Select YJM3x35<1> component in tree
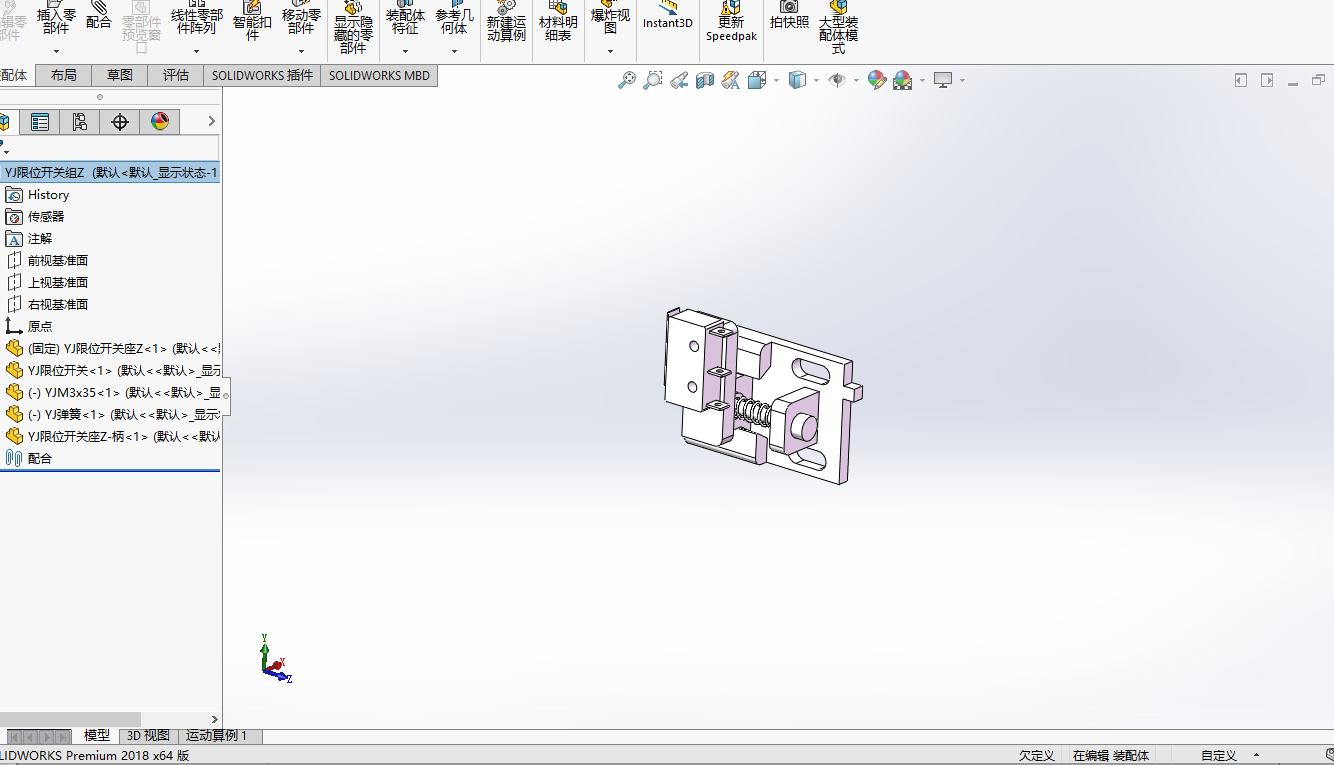Image resolution: width=1334 pixels, height=765 pixels. coord(112,393)
